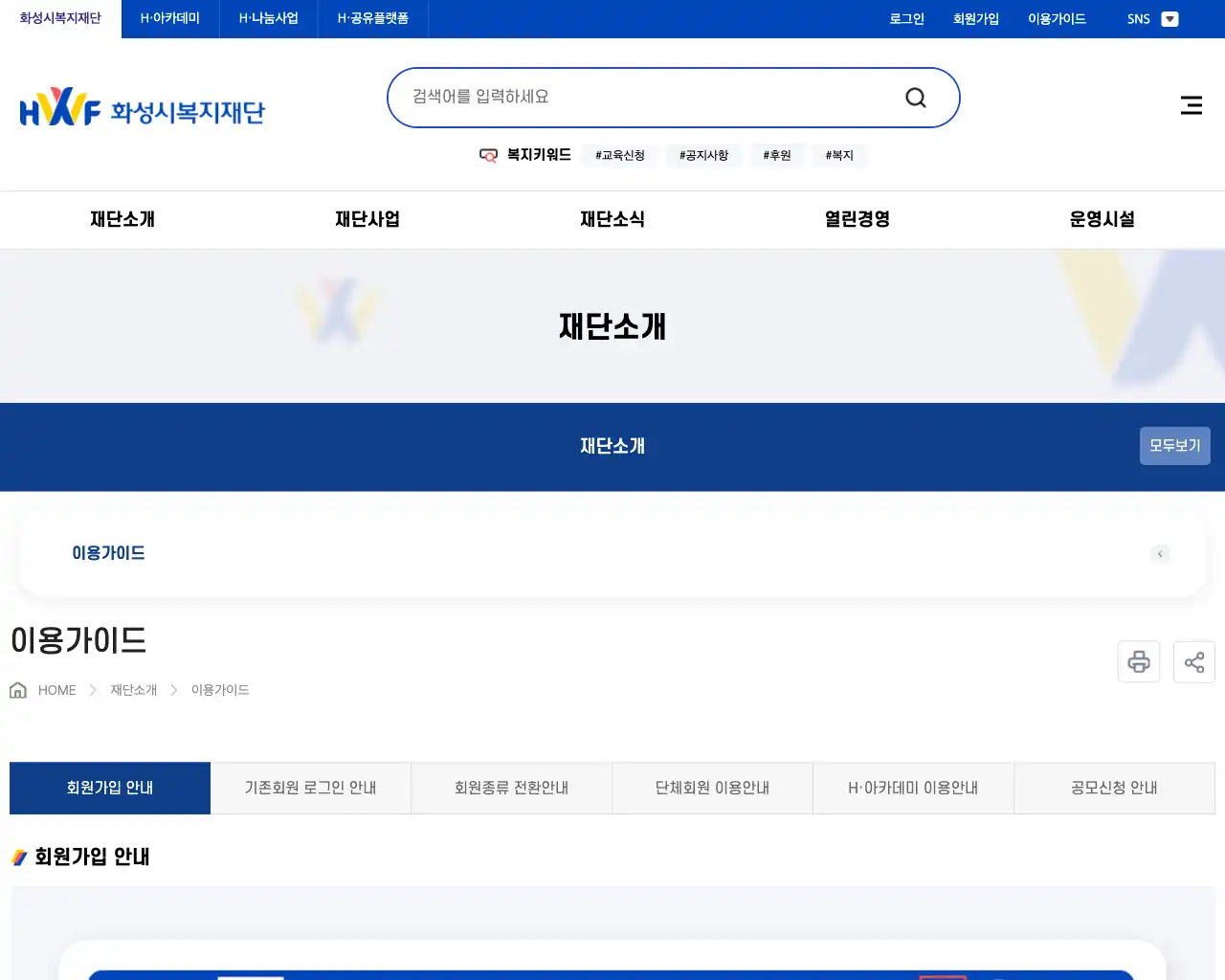Click the 복지키워드 speech bubble icon

pyautogui.click(x=488, y=155)
